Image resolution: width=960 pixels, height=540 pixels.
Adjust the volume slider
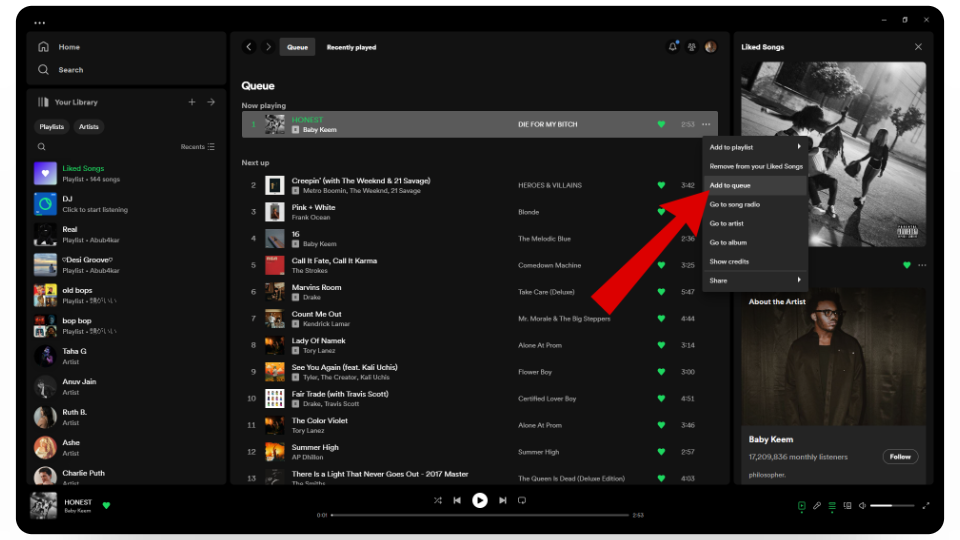(x=892, y=506)
